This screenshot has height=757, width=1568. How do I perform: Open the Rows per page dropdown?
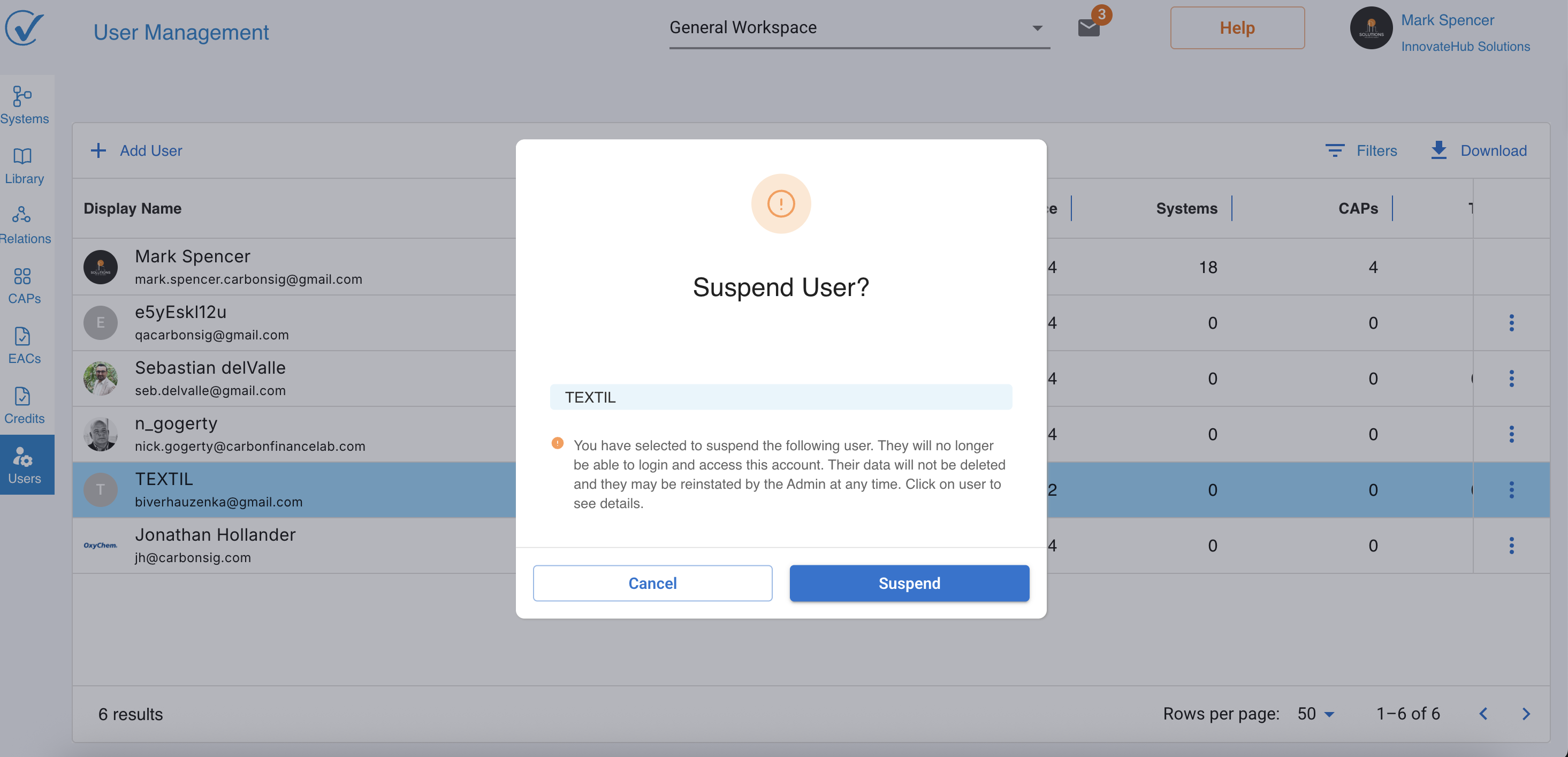tap(1315, 713)
